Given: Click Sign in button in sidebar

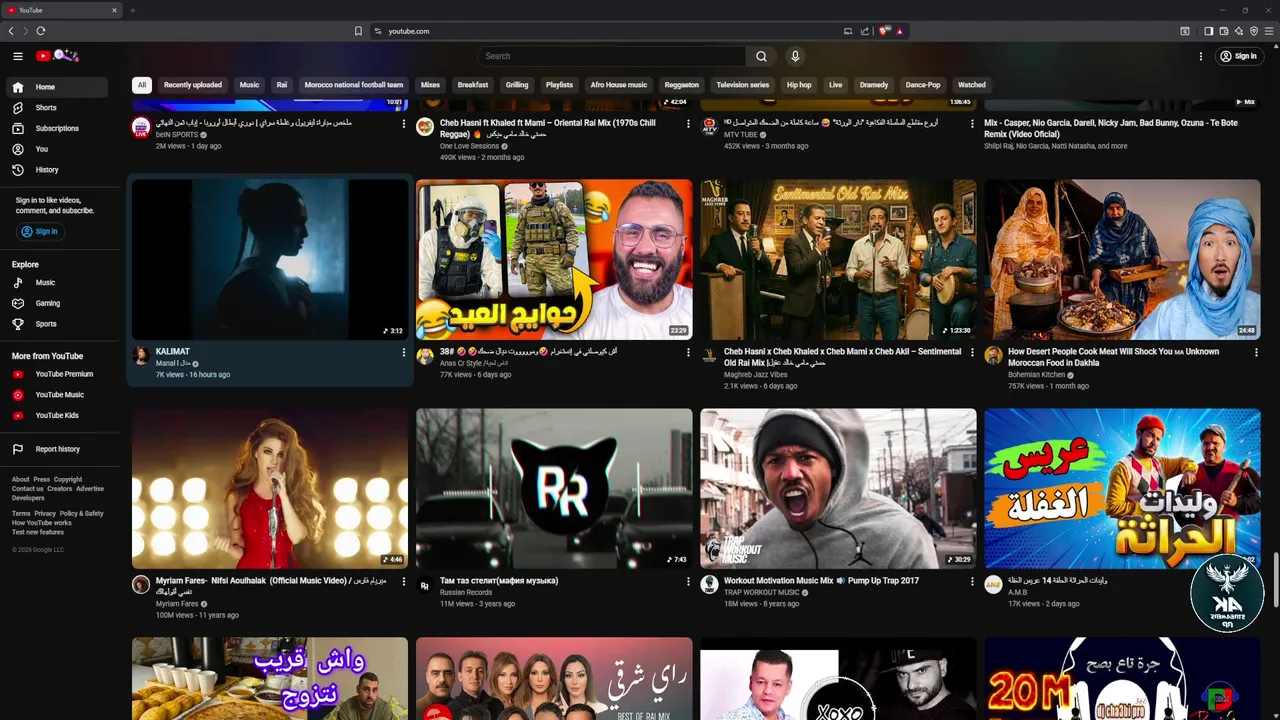Looking at the screenshot, I should click(x=40, y=231).
